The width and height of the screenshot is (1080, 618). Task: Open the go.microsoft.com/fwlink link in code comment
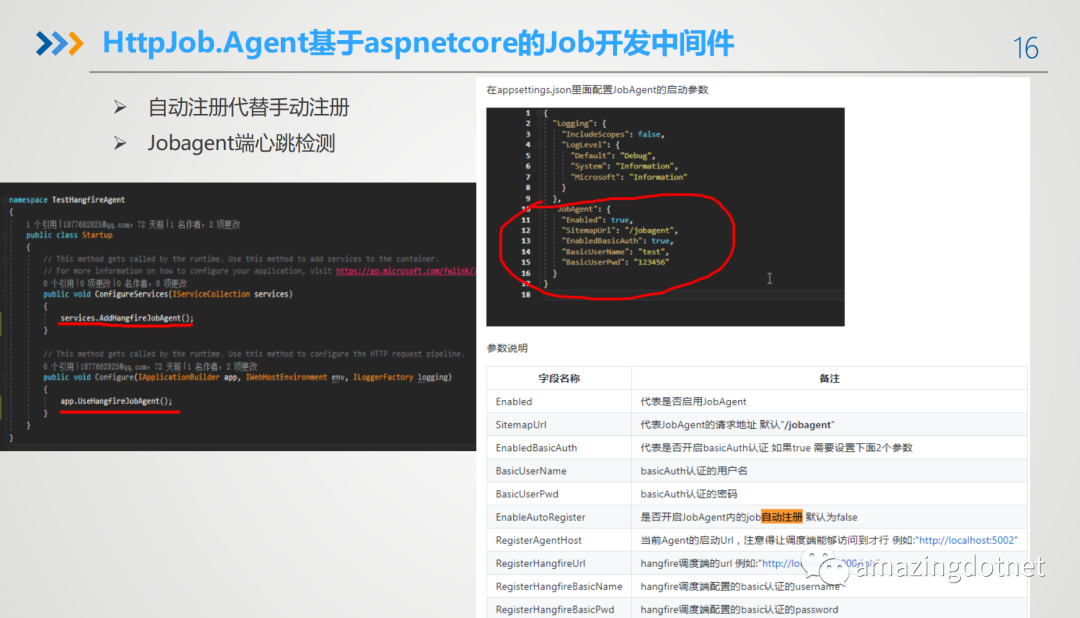[x=406, y=271]
